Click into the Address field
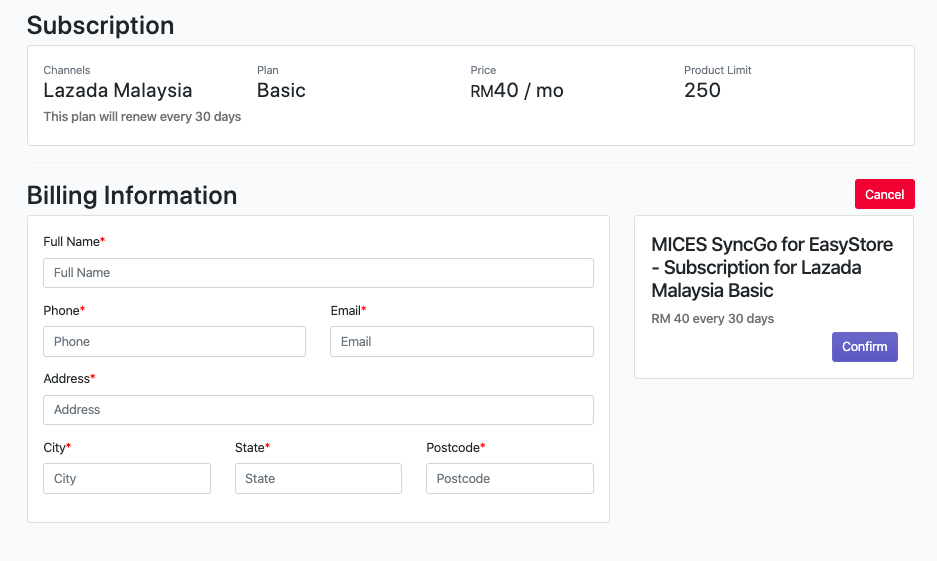The height and width of the screenshot is (561, 937). click(318, 410)
